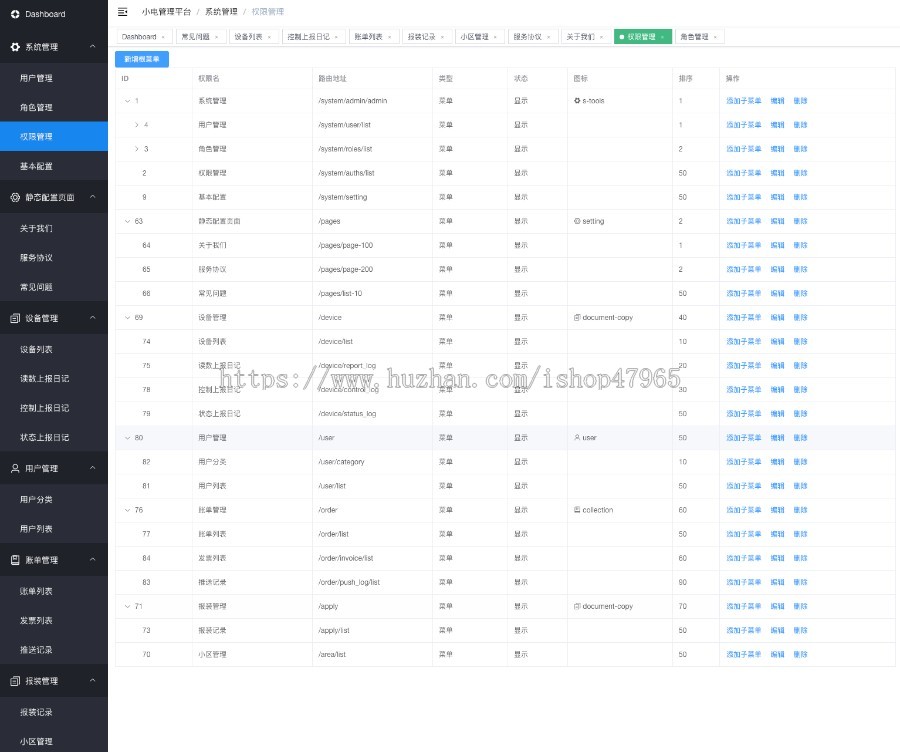Click 小电管理平台 in the breadcrumb

point(166,11)
